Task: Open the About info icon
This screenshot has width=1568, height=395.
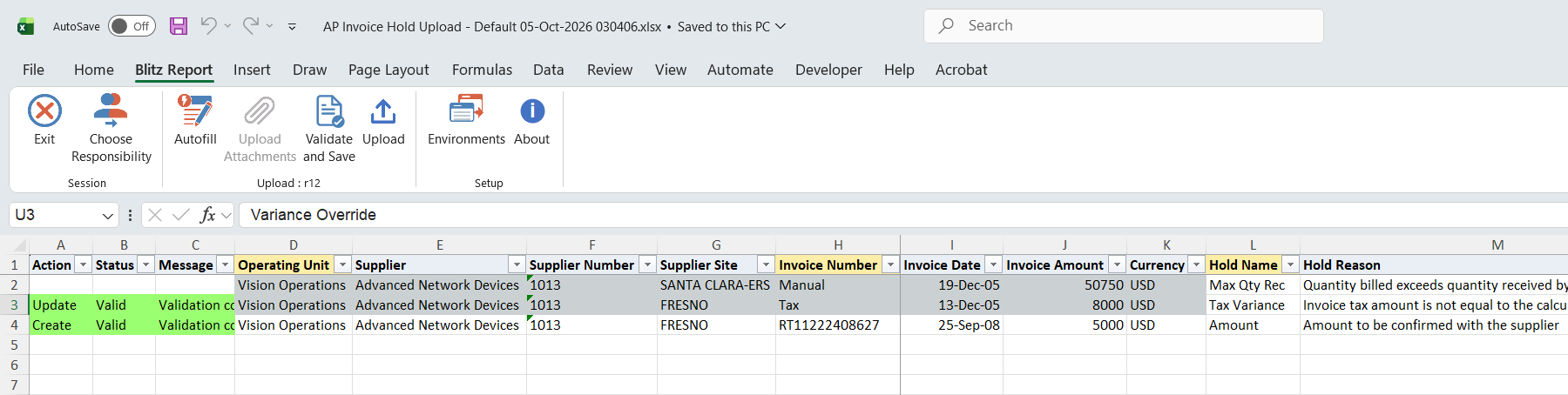Action: tap(532, 111)
